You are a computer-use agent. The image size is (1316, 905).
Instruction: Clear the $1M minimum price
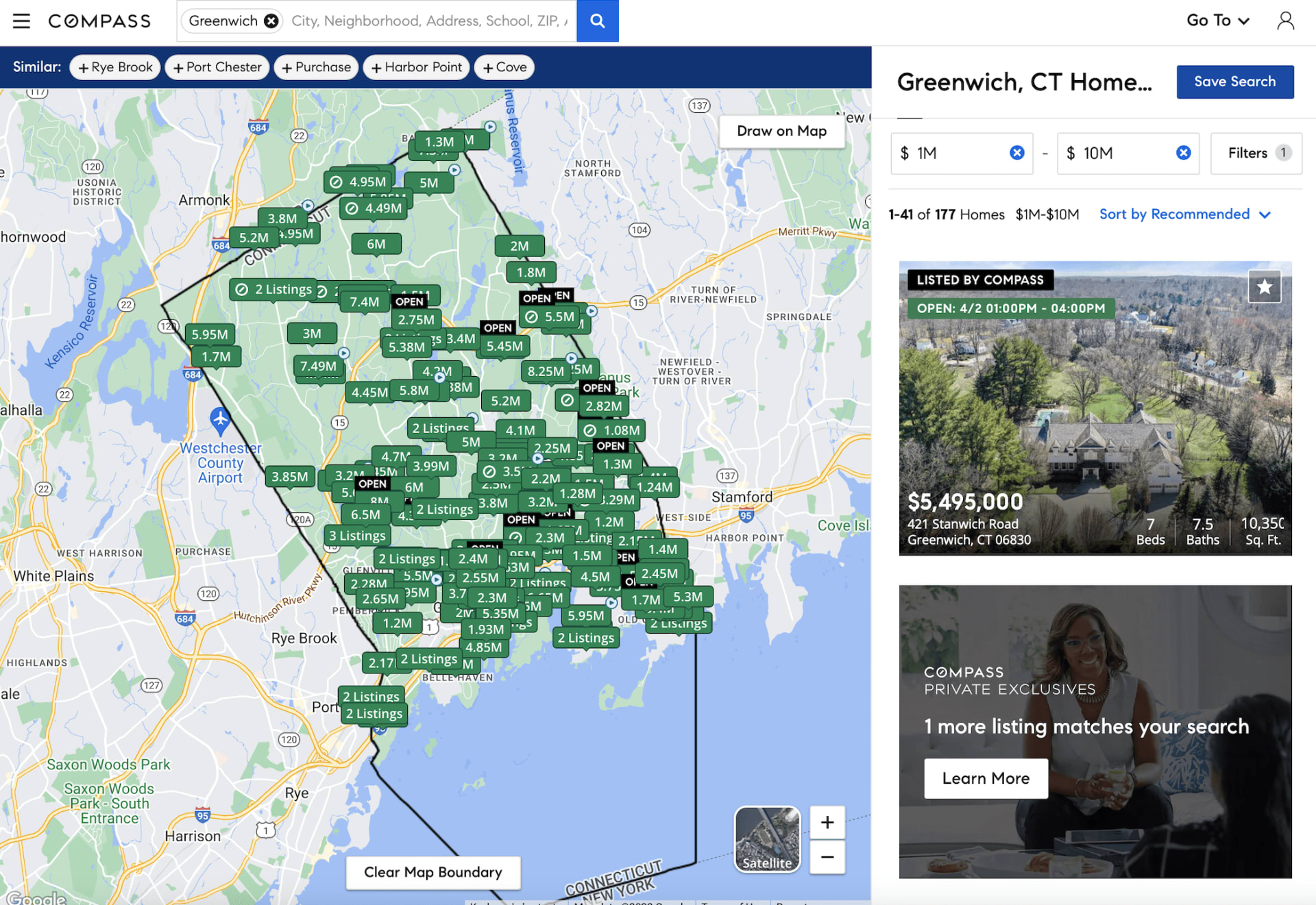[x=1017, y=153]
